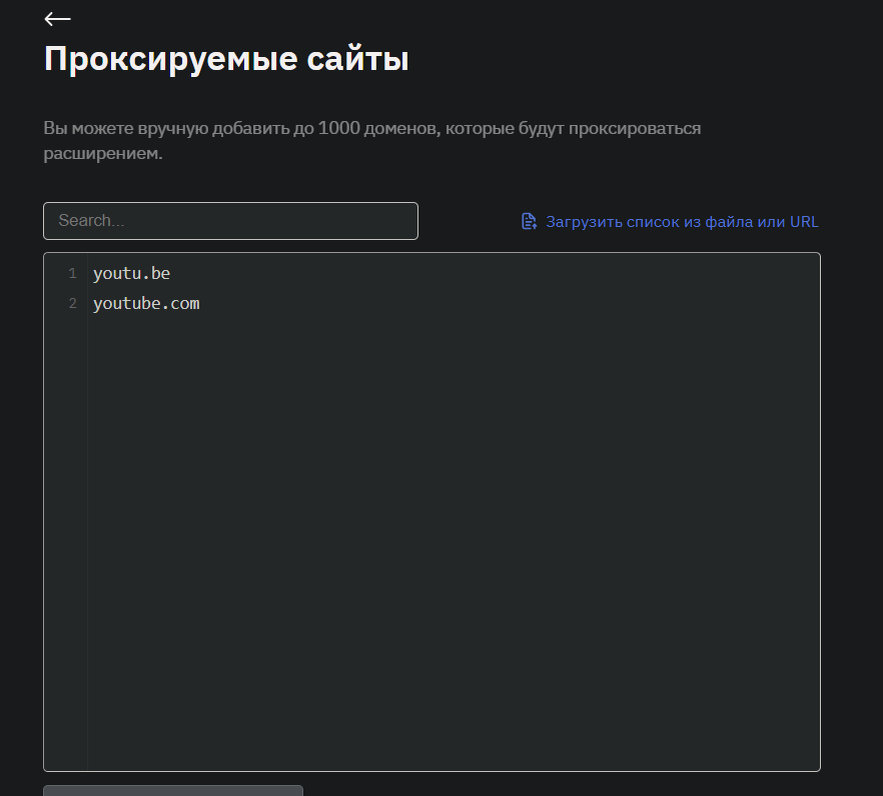Image resolution: width=883 pixels, height=796 pixels.
Task: Select line number 1 in the gutter
Action: pos(71,272)
